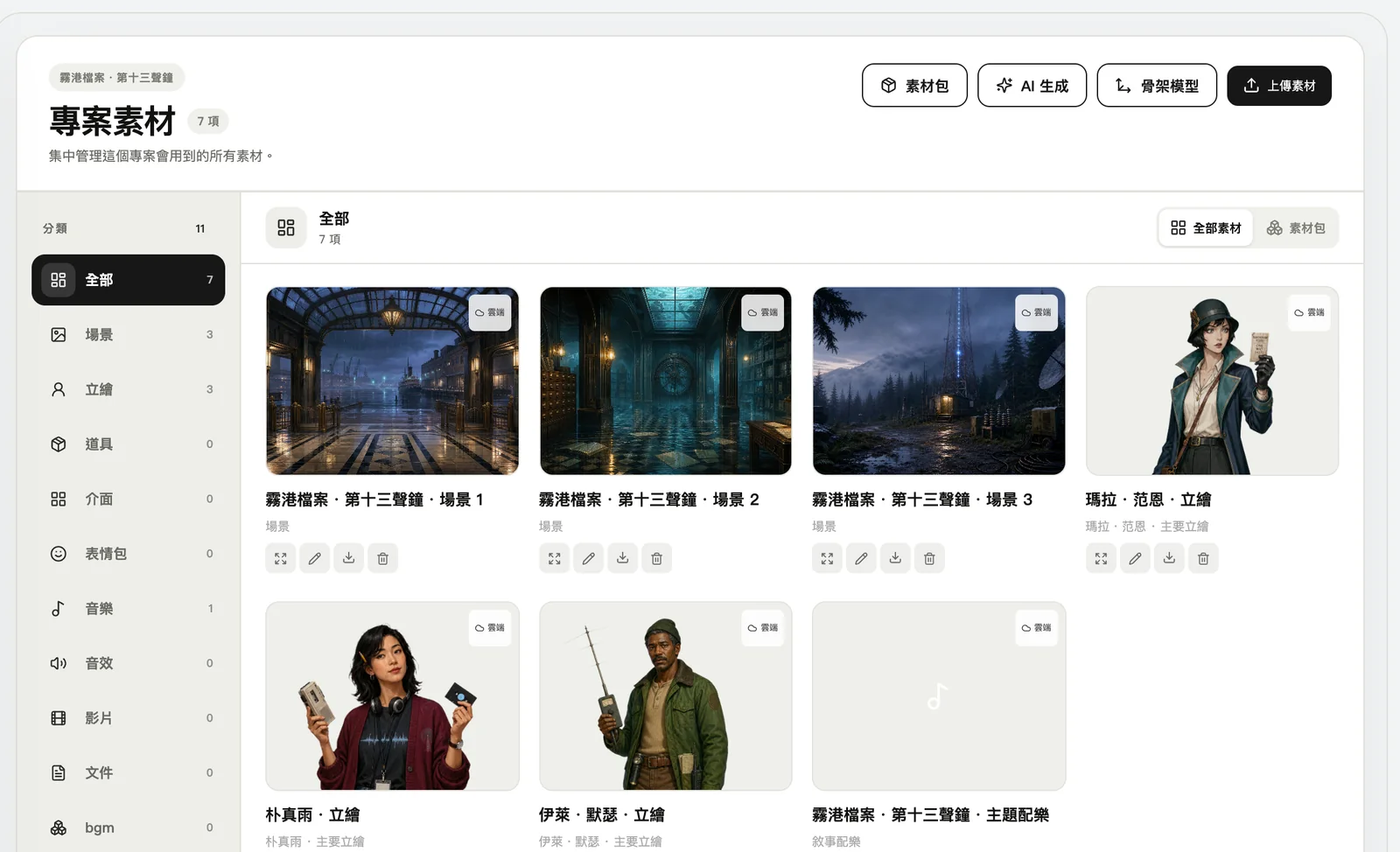Open the 場景 1 thumbnail image
Image resolution: width=1400 pixels, height=852 pixels.
point(392,381)
